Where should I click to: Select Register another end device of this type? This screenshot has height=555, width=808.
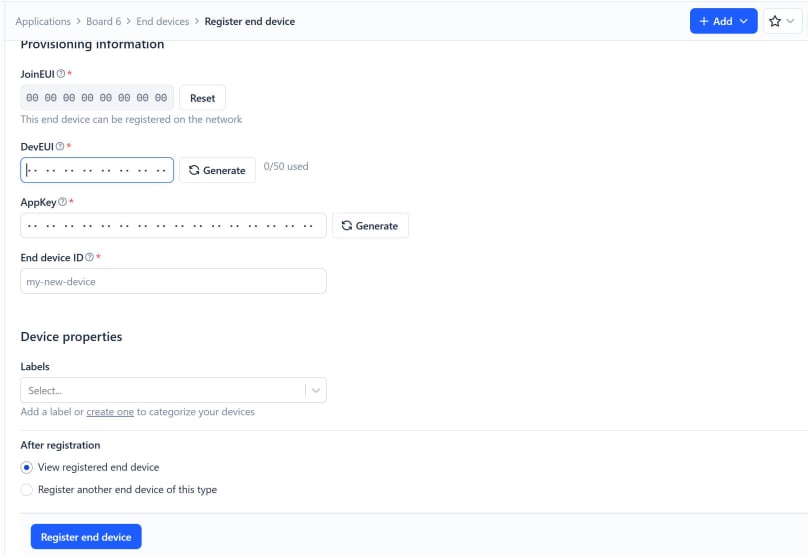click(27, 490)
